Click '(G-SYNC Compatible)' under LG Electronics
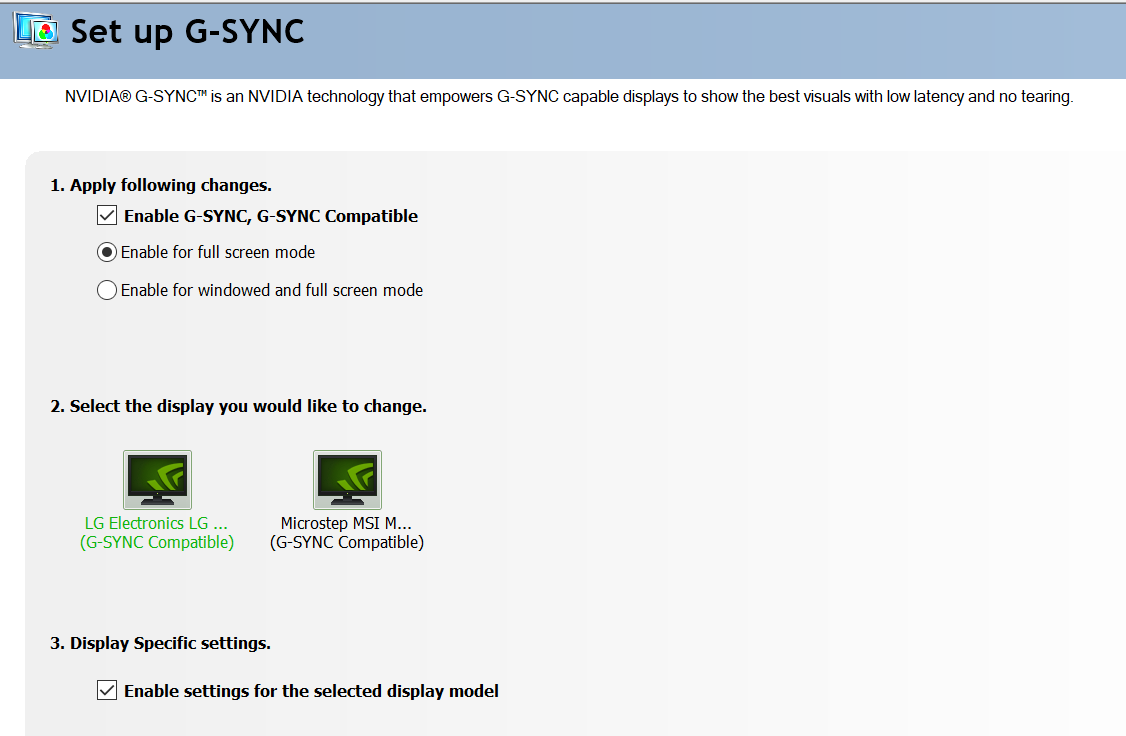 [157, 542]
